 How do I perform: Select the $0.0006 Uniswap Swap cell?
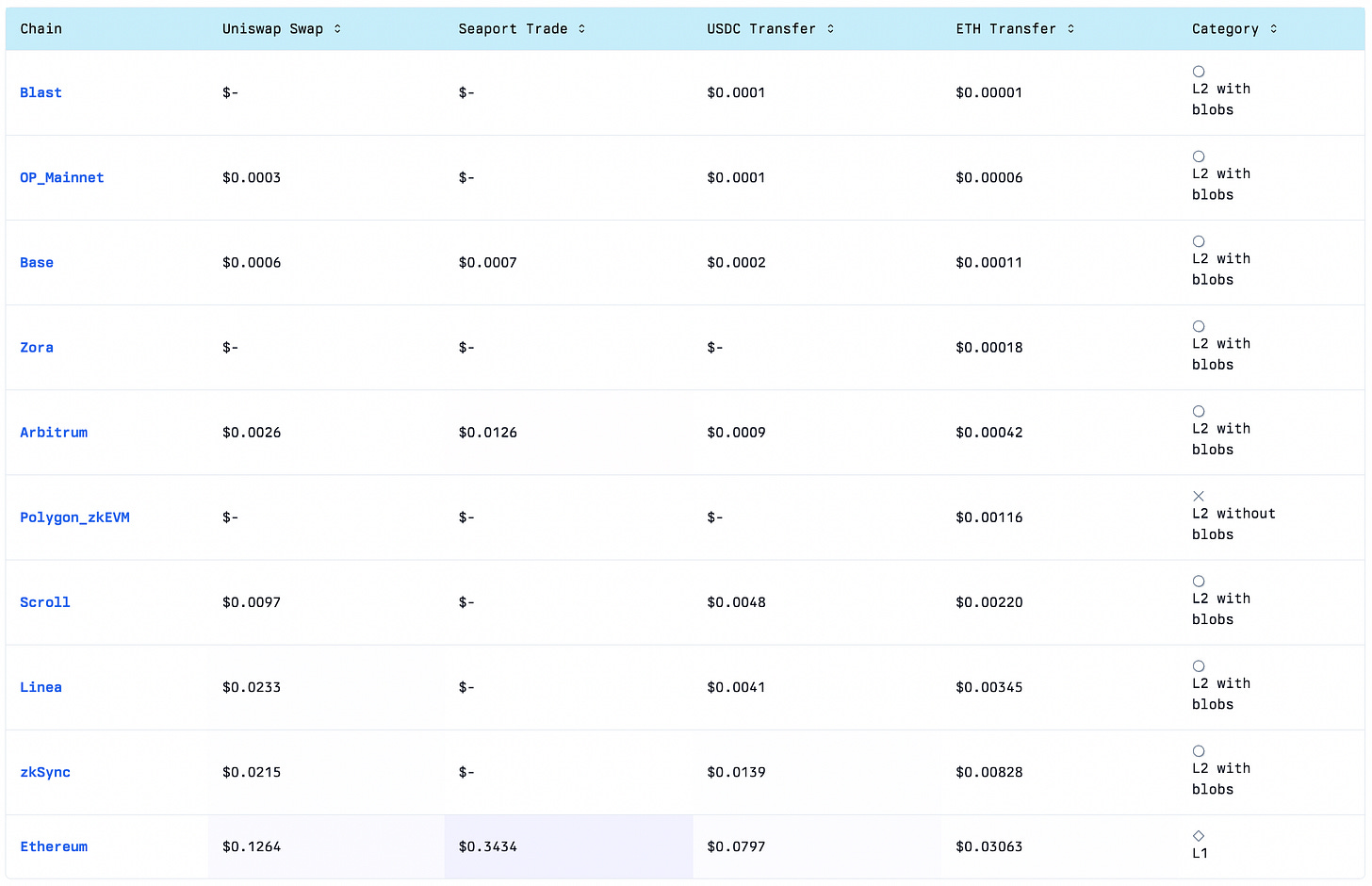tap(326, 262)
